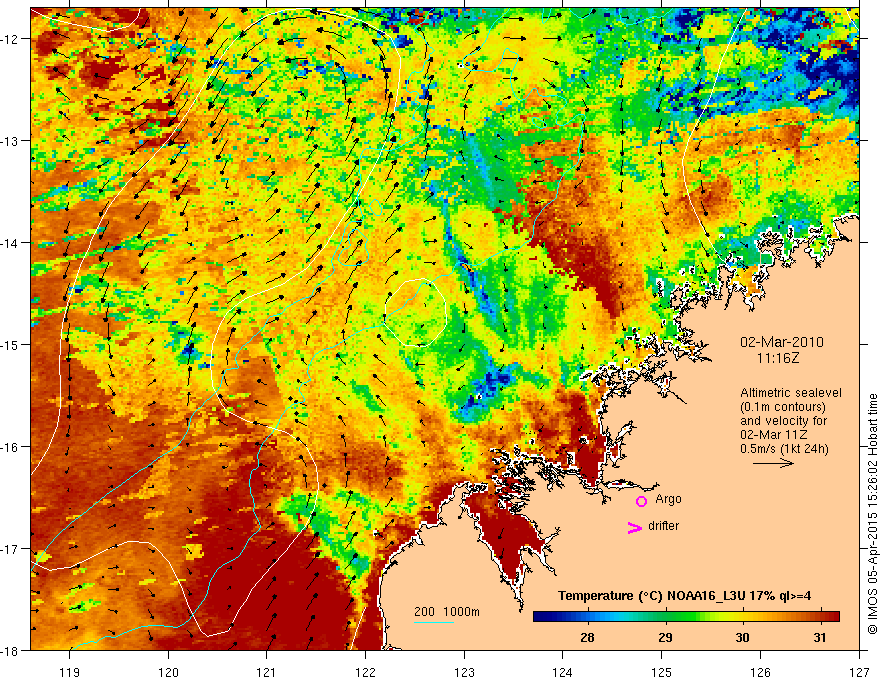Click the Temperature NOAA16_L3U title text
880x680 pixels.
[685, 596]
